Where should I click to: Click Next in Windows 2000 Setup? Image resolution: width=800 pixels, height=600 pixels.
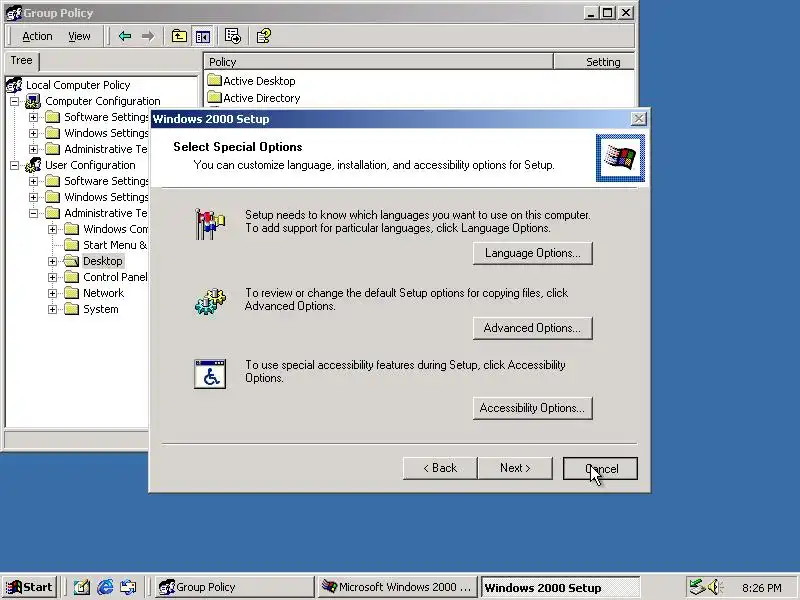click(515, 468)
